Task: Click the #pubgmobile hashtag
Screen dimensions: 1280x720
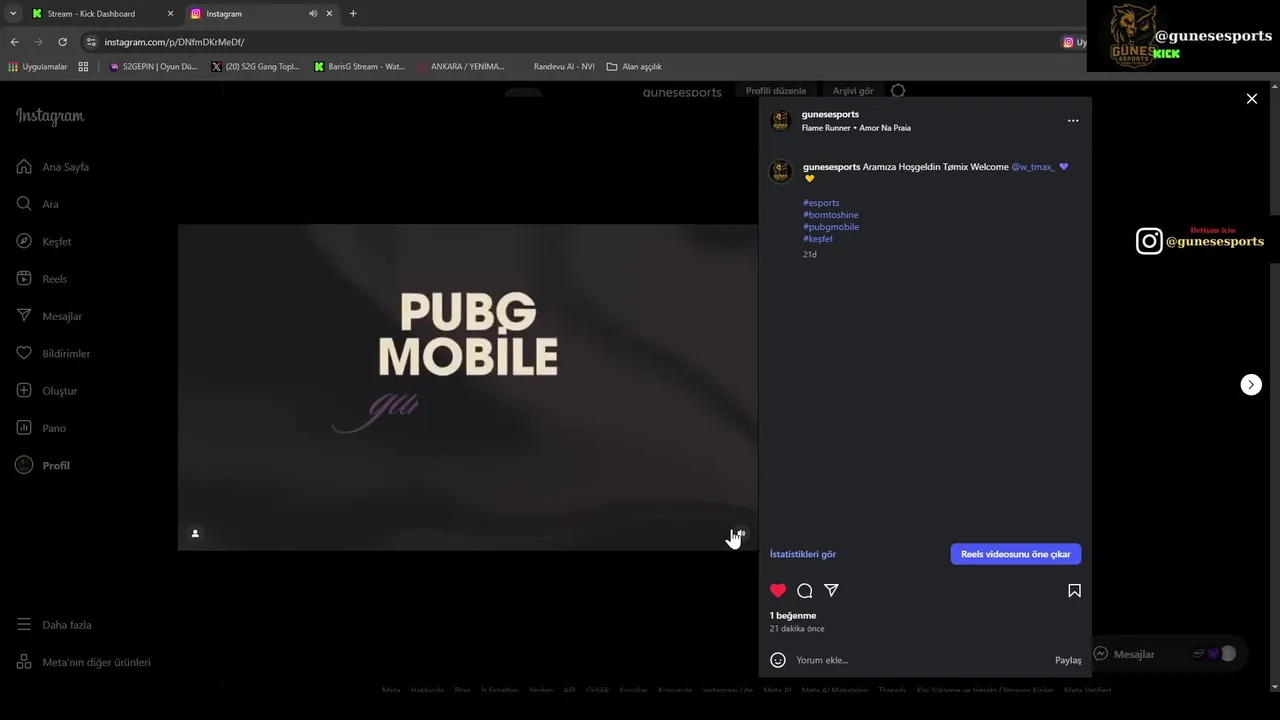Action: [x=830, y=227]
